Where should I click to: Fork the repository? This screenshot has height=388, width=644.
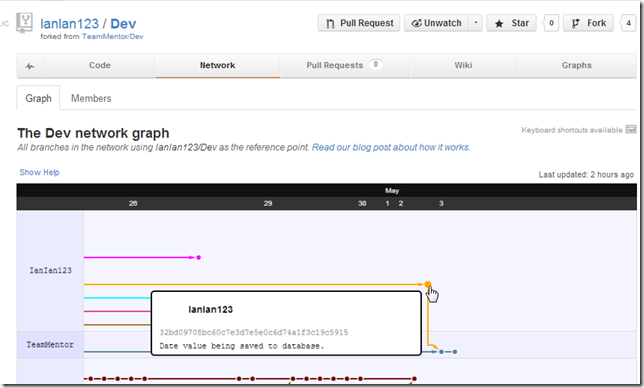pos(588,23)
